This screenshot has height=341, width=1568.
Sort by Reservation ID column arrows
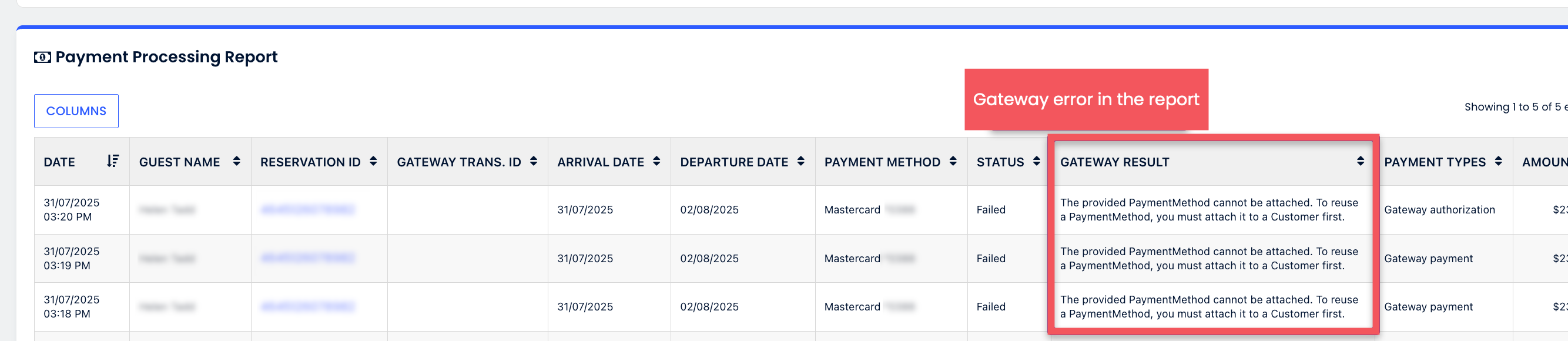tap(373, 161)
